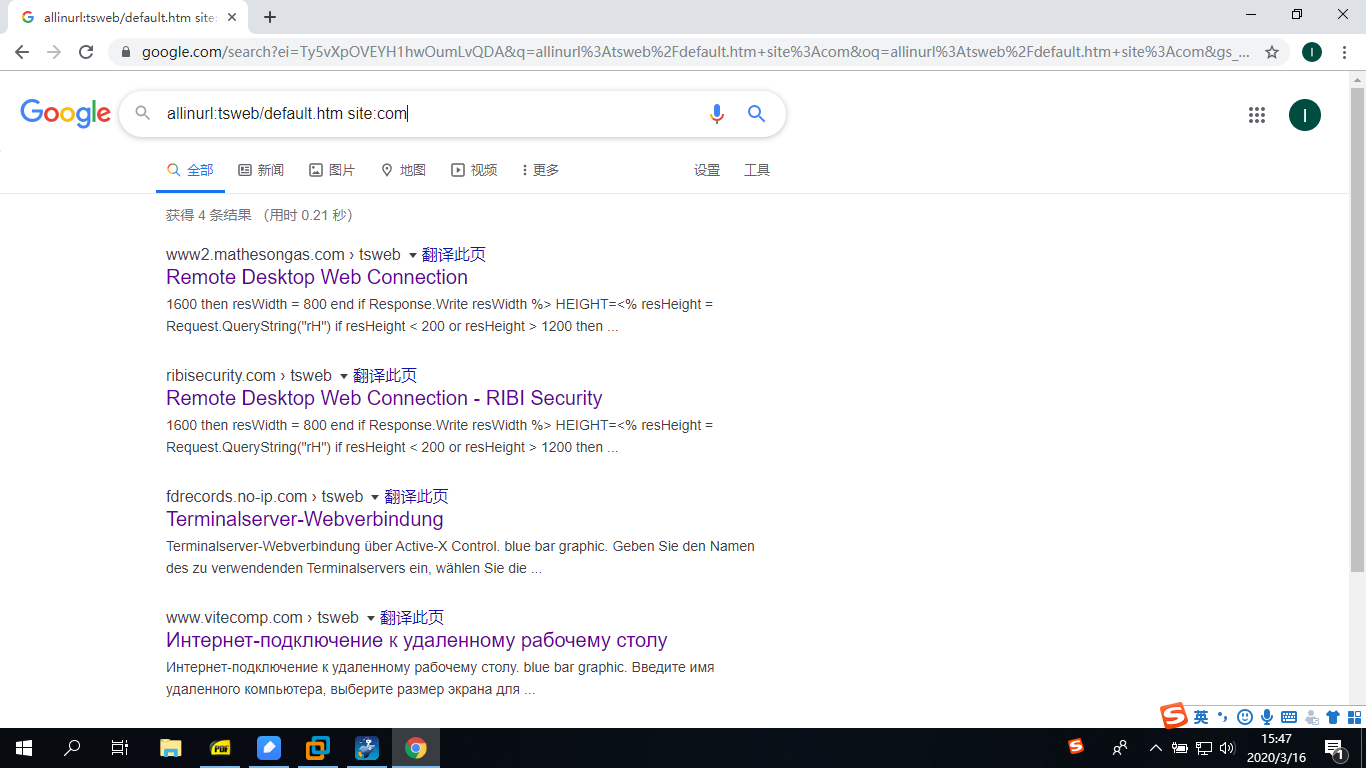Open 工具 search tools
Viewport: 1366px width, 768px height.
pos(757,170)
